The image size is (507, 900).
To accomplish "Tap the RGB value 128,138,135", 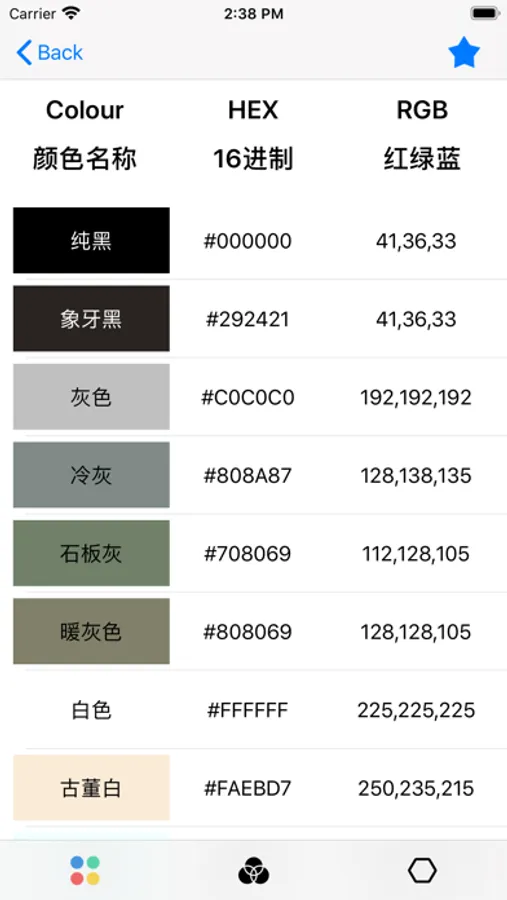I will [416, 475].
